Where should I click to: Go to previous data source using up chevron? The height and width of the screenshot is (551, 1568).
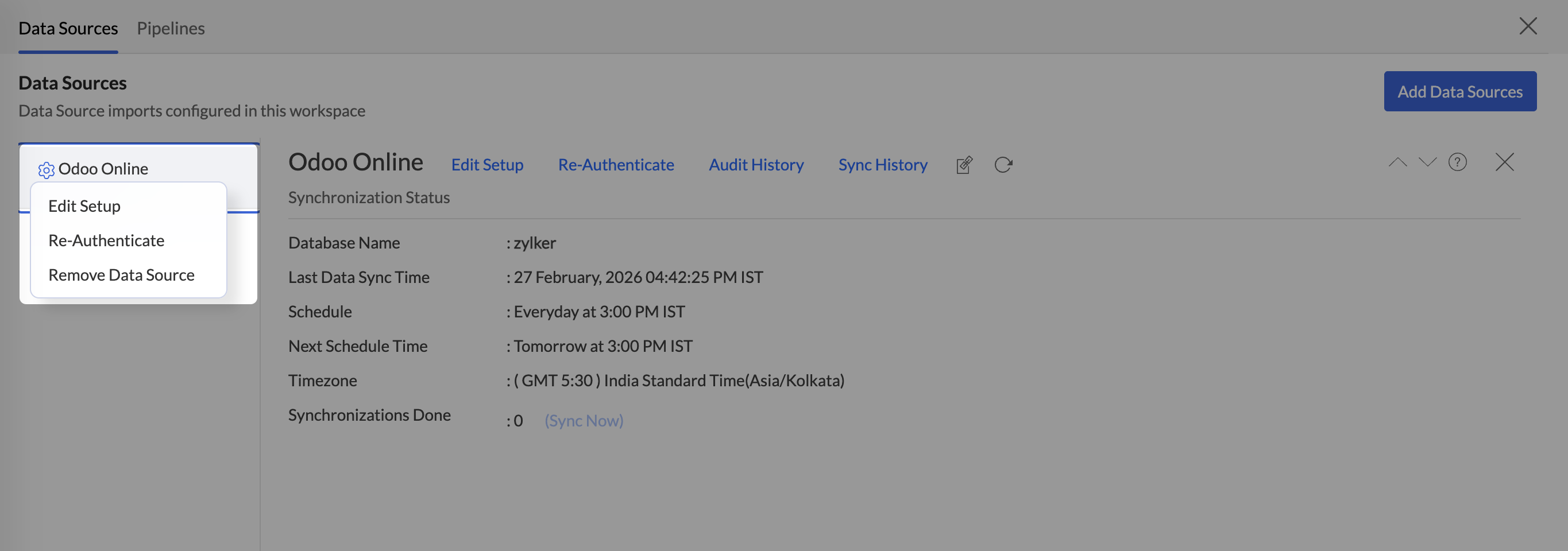(x=1397, y=162)
